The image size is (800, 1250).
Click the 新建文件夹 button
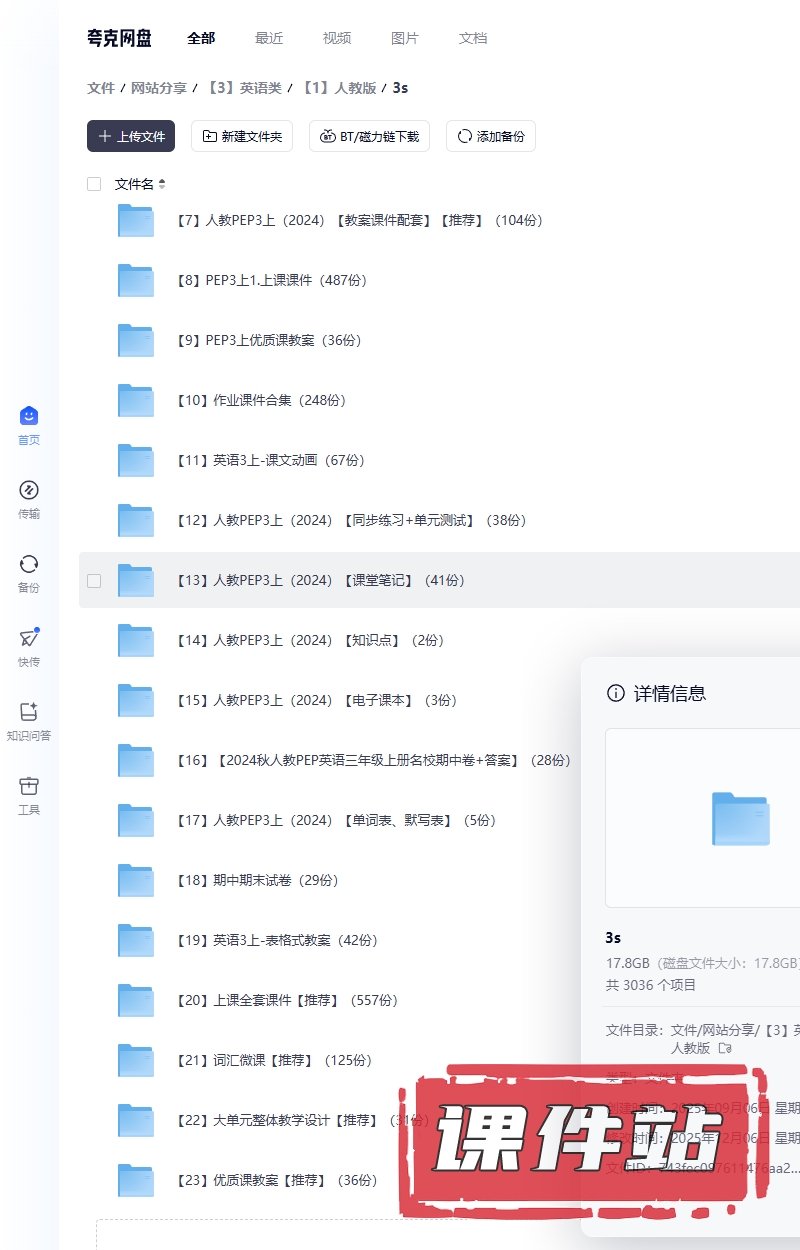pos(242,136)
